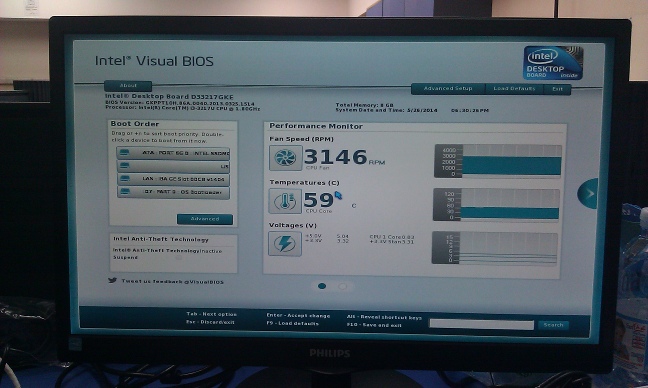Click the Twitter bird feedback icon

[x=112, y=281]
